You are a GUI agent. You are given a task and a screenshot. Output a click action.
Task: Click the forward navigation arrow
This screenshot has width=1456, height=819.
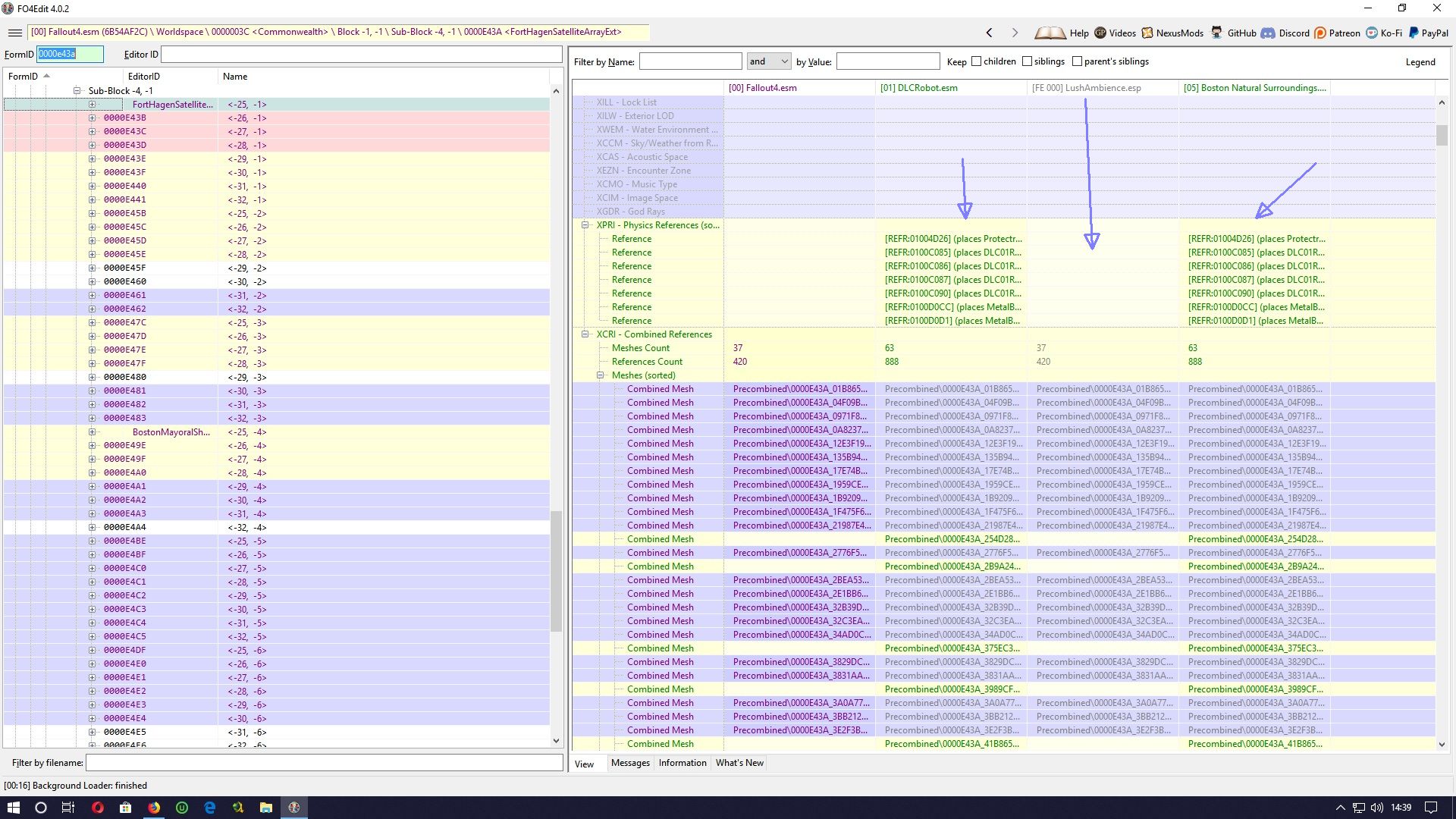click(x=1015, y=33)
